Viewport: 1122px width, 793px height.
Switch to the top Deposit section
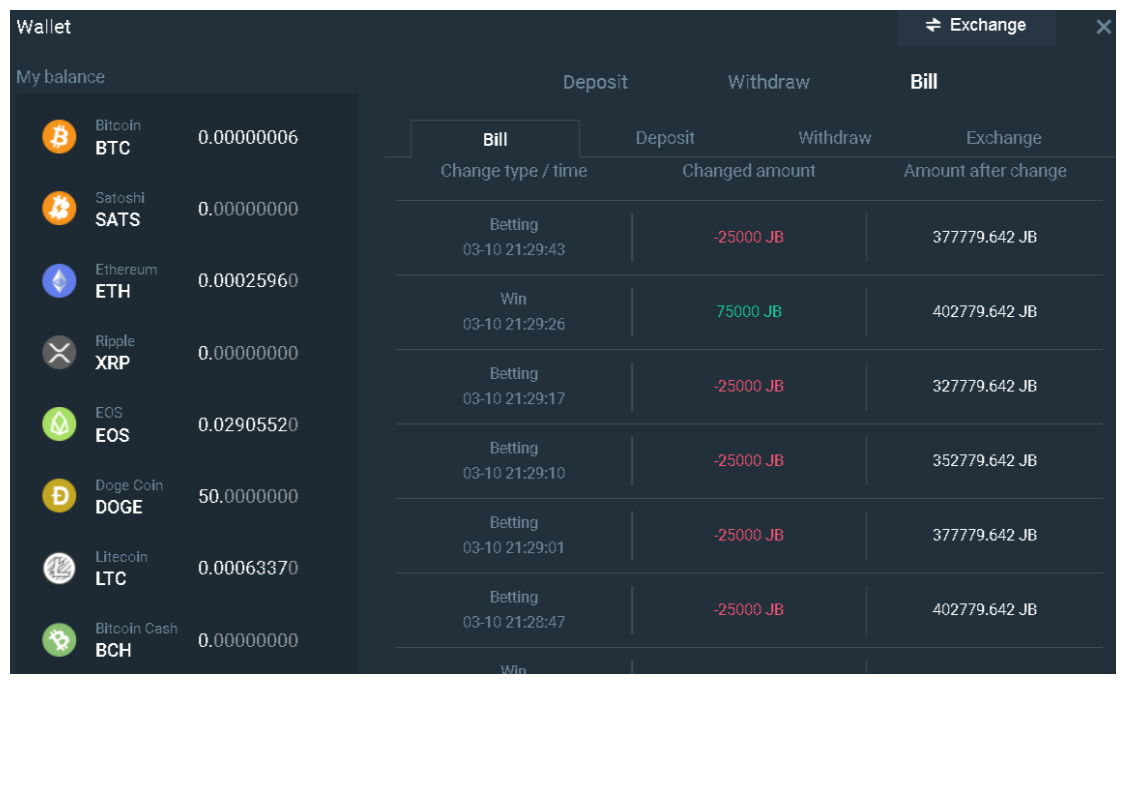[x=595, y=82]
